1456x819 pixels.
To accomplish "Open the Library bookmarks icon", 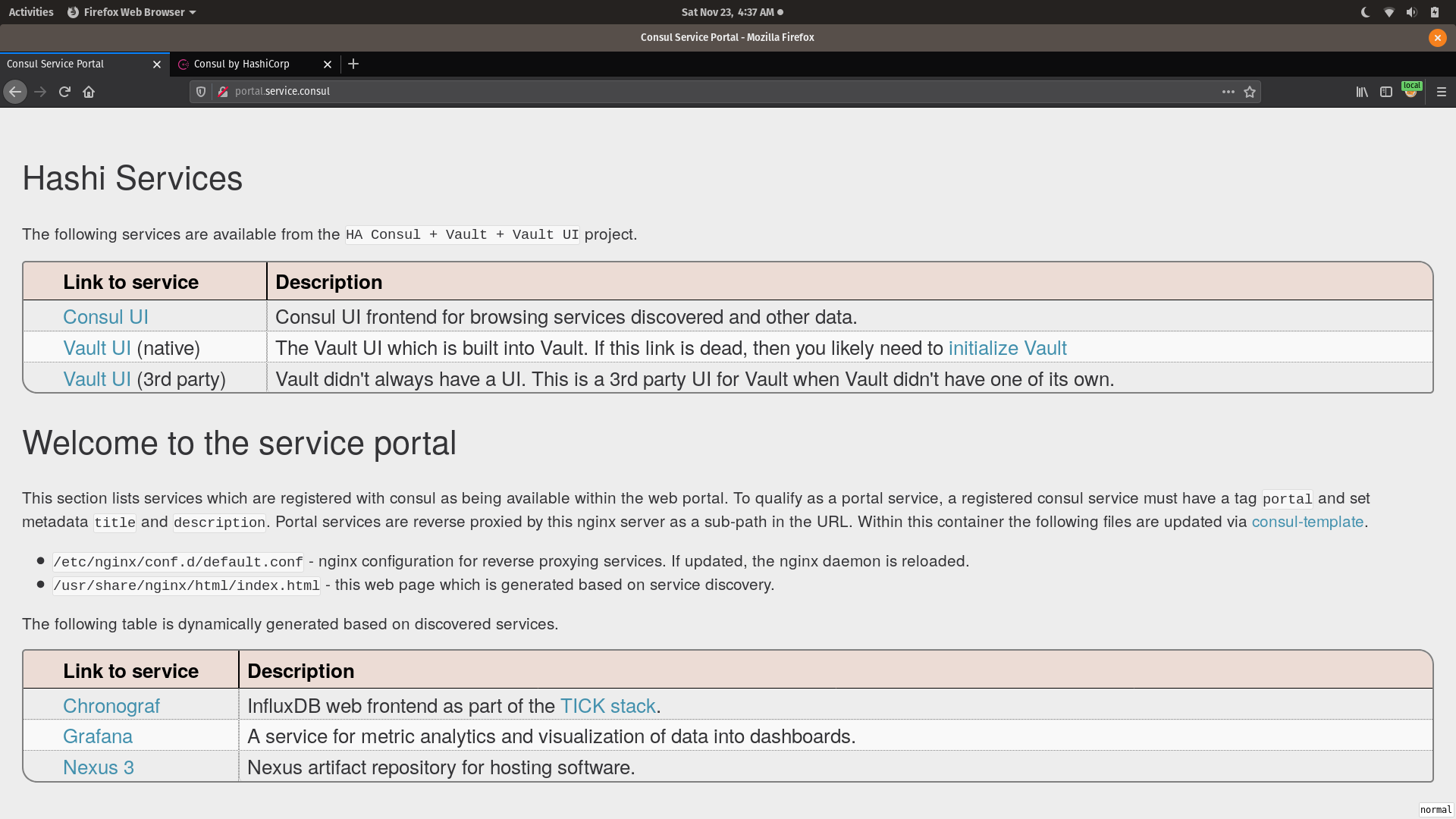I will coord(1362,92).
